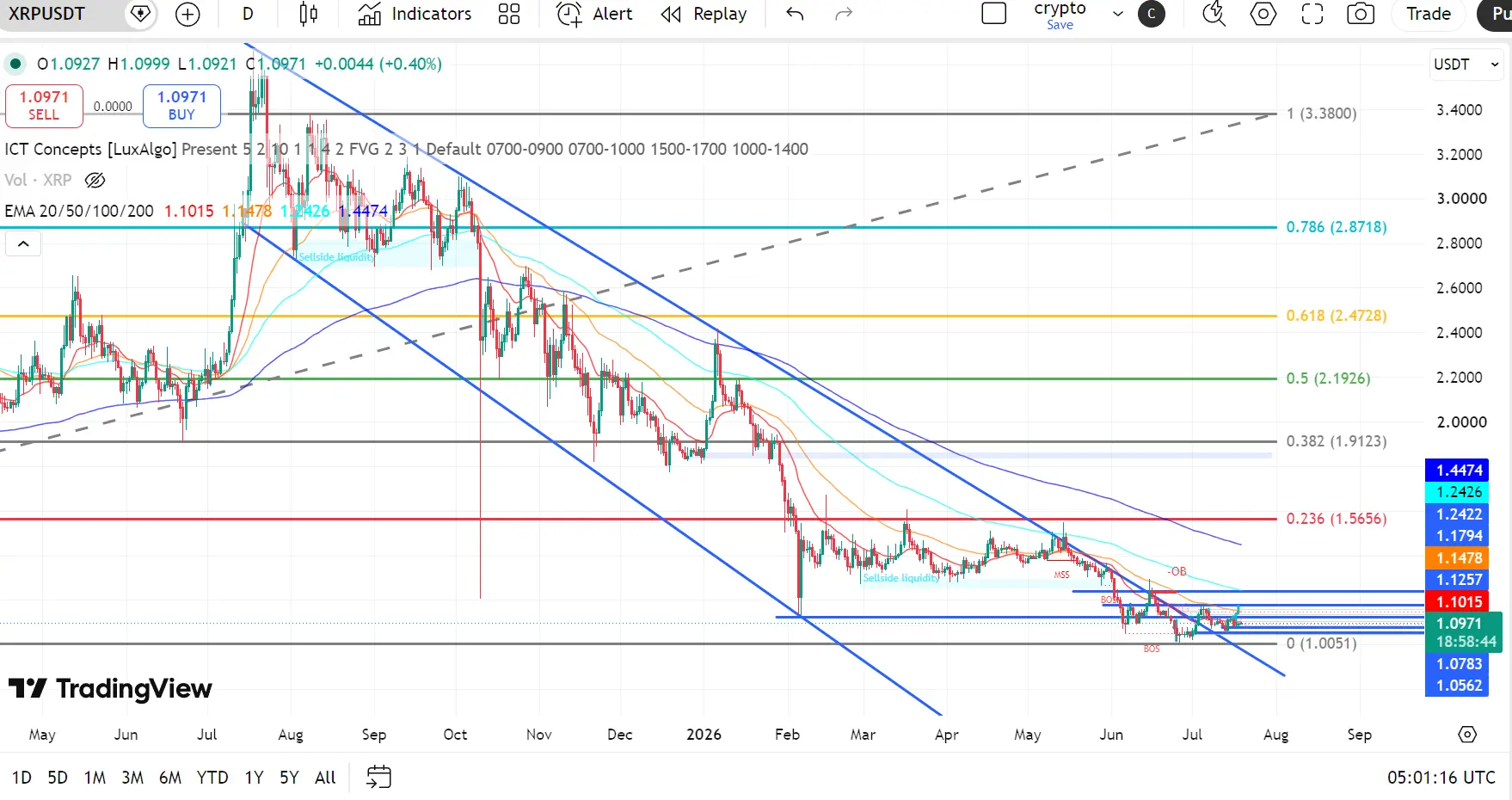The width and height of the screenshot is (1512, 800).
Task: Click the orange 1.1478 price scale label
Action: click(x=1457, y=558)
